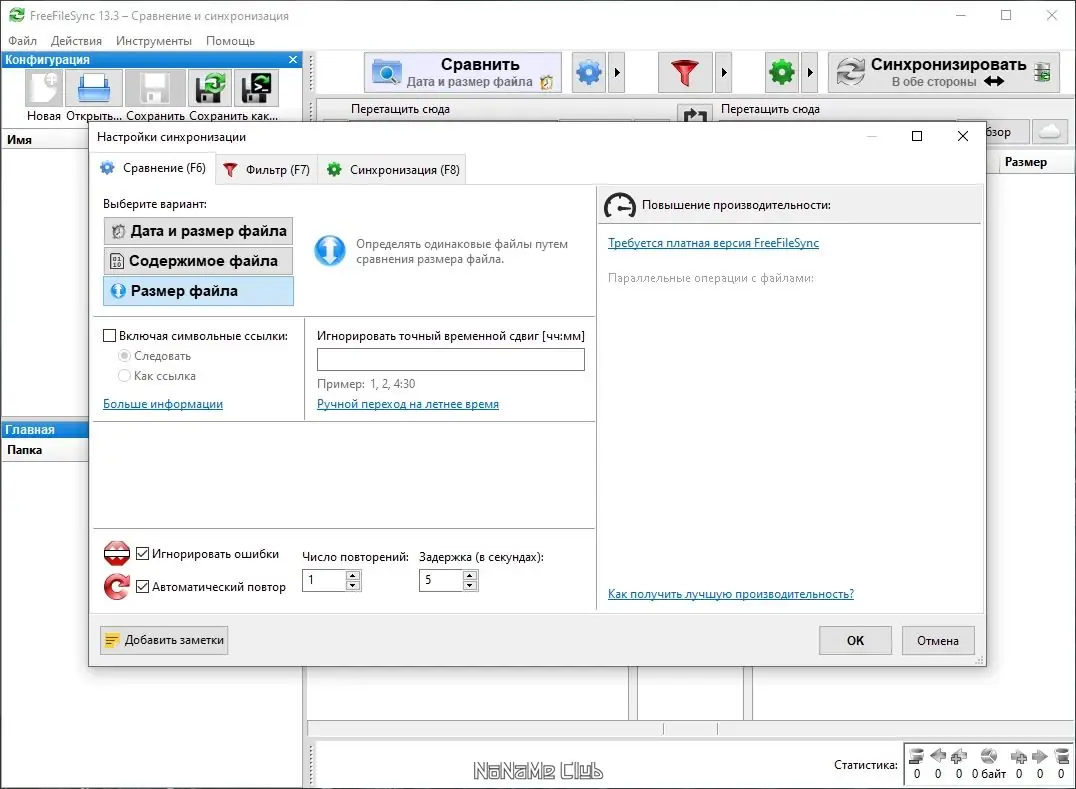
Task: Click the swap sides icon
Action: pyautogui.click(x=694, y=115)
